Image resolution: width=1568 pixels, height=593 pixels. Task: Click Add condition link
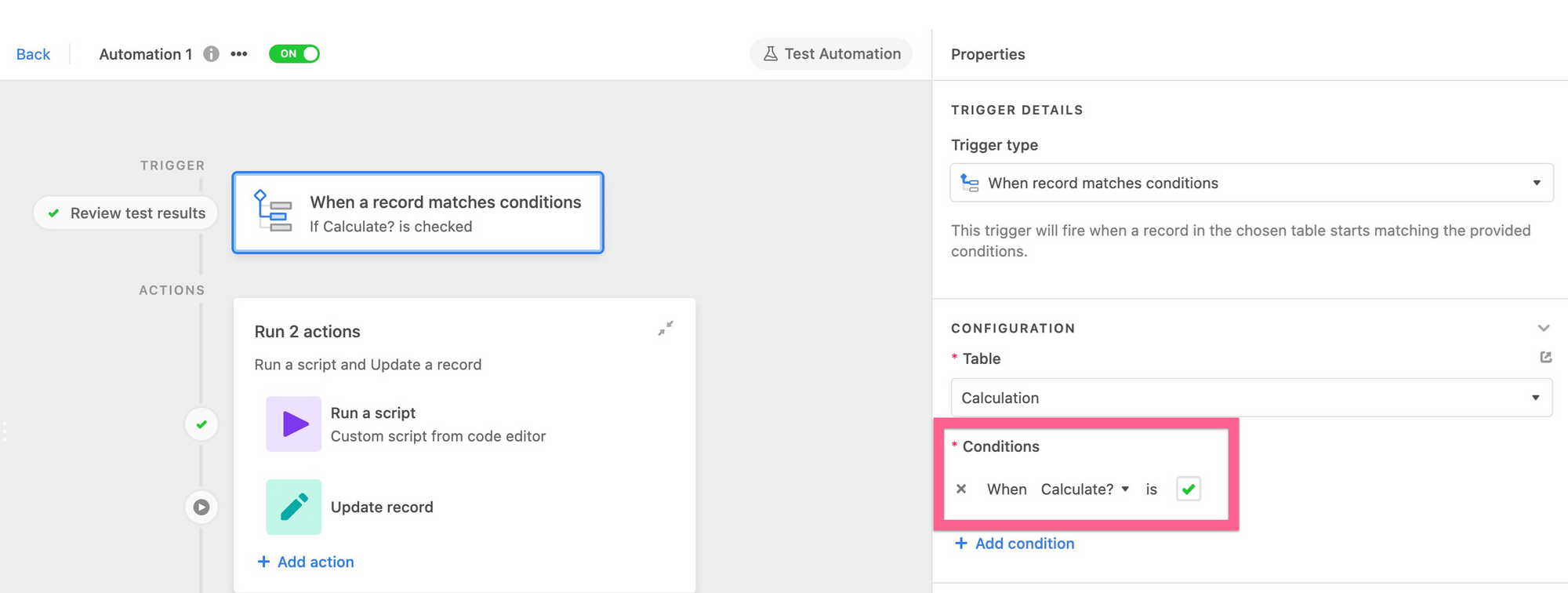1014,544
